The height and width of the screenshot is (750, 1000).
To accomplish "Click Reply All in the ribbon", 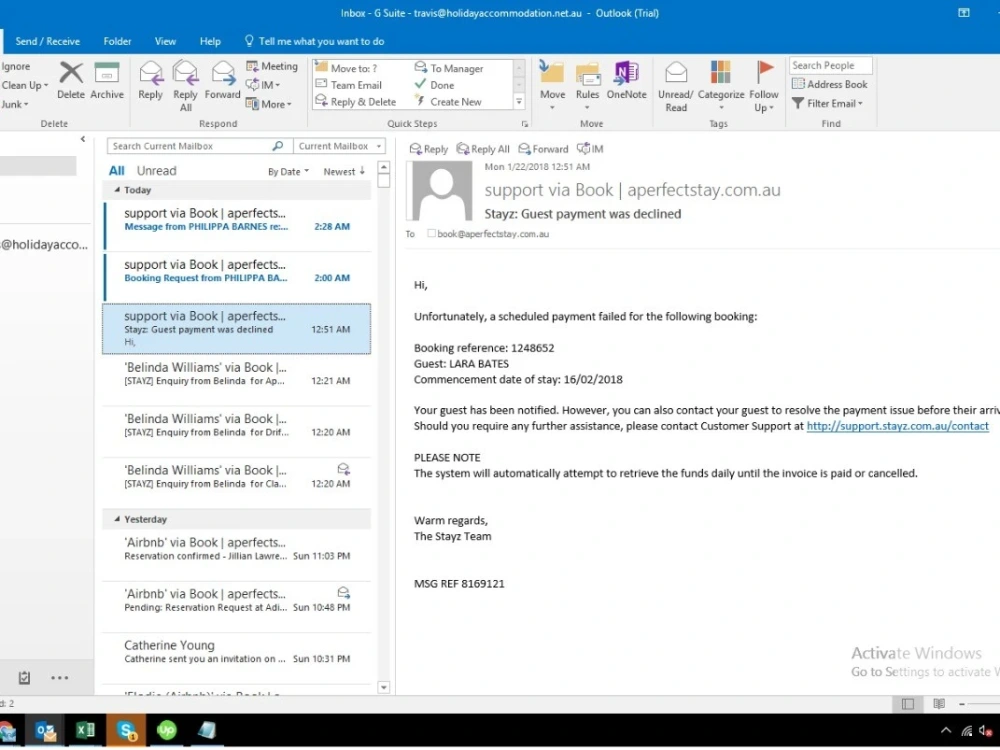I will point(186,86).
